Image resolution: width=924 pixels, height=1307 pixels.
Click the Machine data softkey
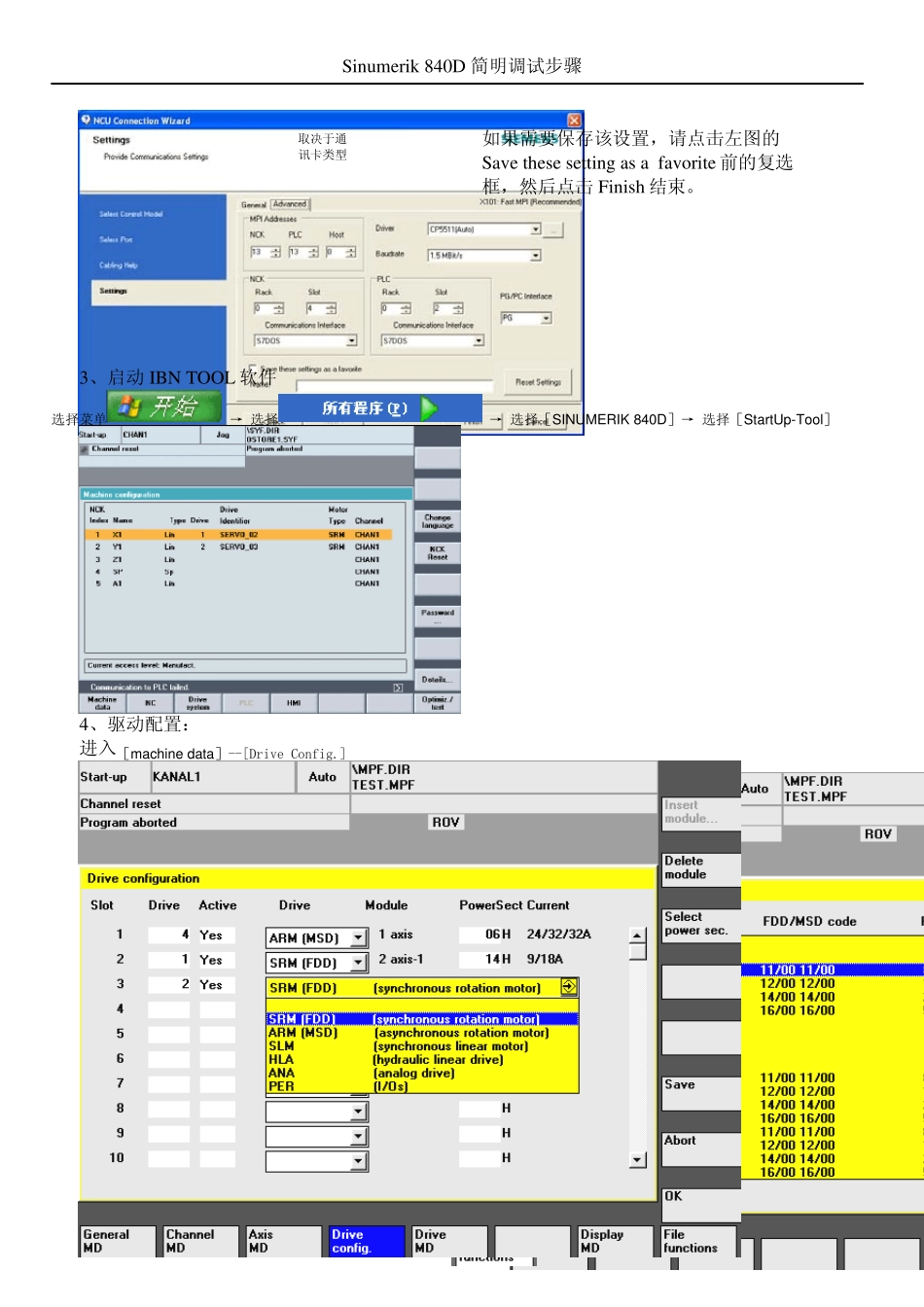tap(102, 702)
